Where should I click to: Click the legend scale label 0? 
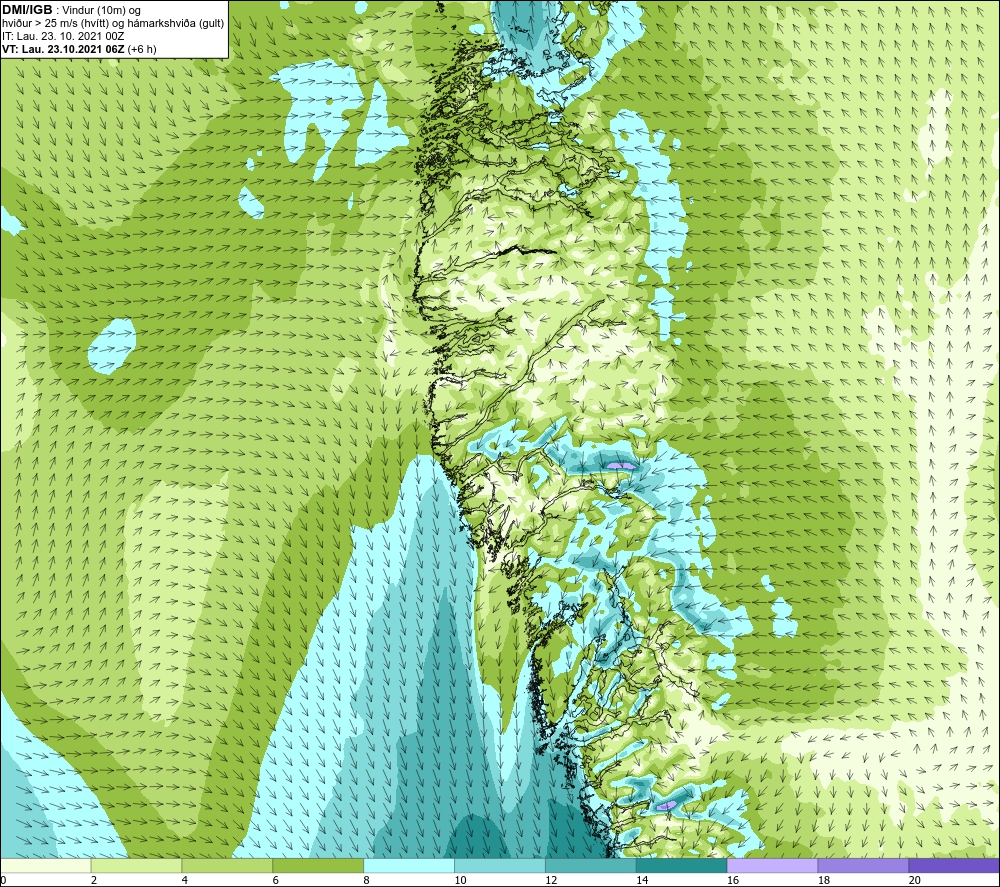pyautogui.click(x=4, y=880)
